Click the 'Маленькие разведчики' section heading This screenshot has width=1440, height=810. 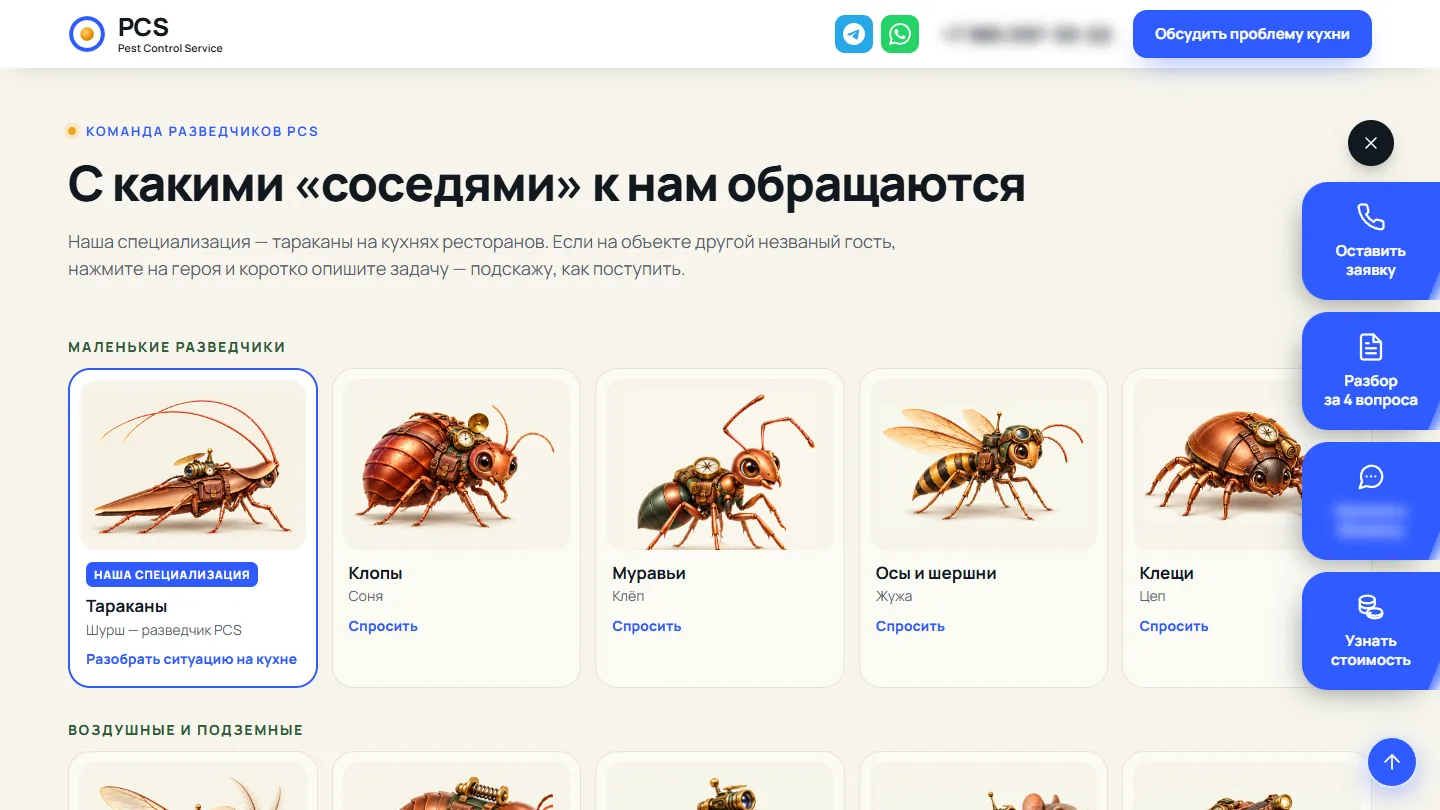[177, 347]
